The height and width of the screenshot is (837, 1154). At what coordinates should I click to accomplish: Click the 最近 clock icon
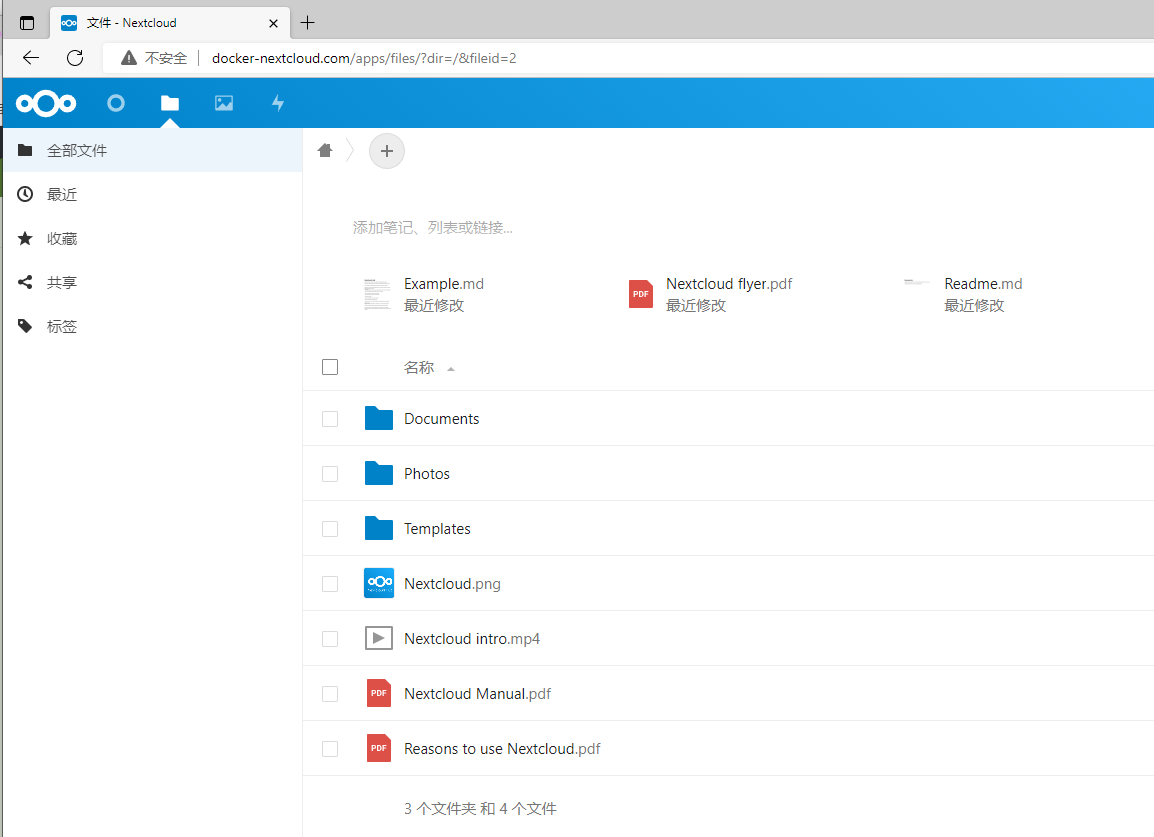coord(25,194)
